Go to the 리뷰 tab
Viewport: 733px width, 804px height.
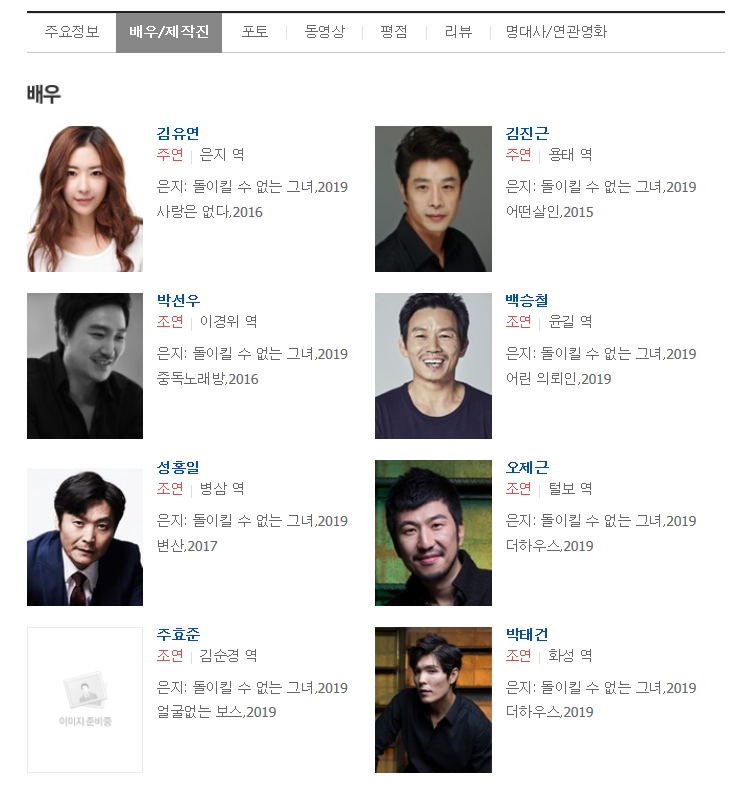point(458,32)
